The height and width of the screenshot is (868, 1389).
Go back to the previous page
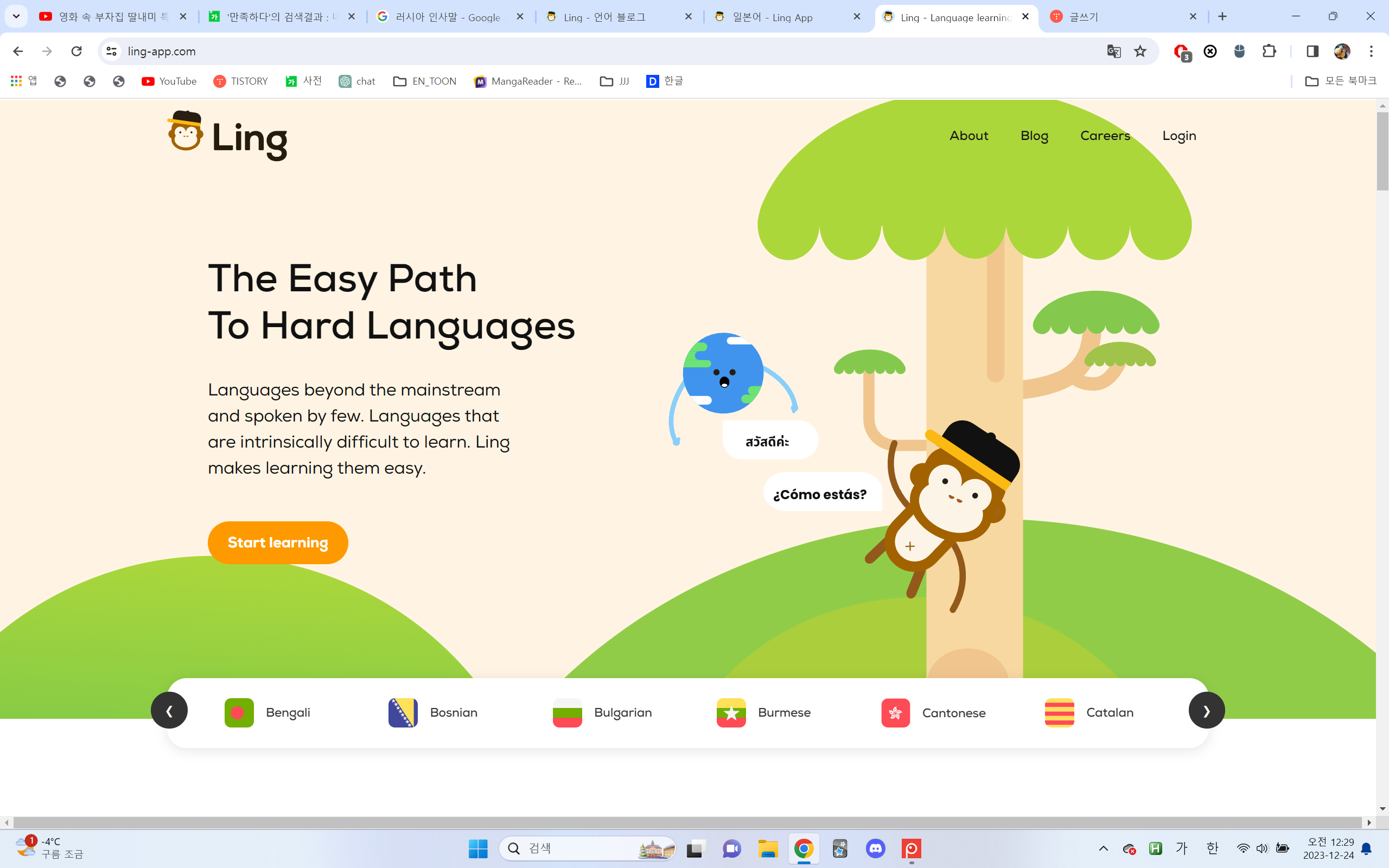point(18,51)
